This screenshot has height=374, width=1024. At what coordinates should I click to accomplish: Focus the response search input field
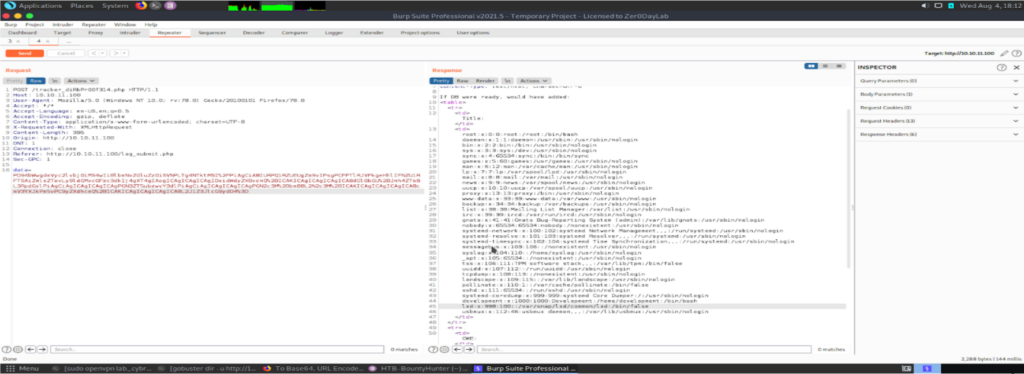[645, 349]
